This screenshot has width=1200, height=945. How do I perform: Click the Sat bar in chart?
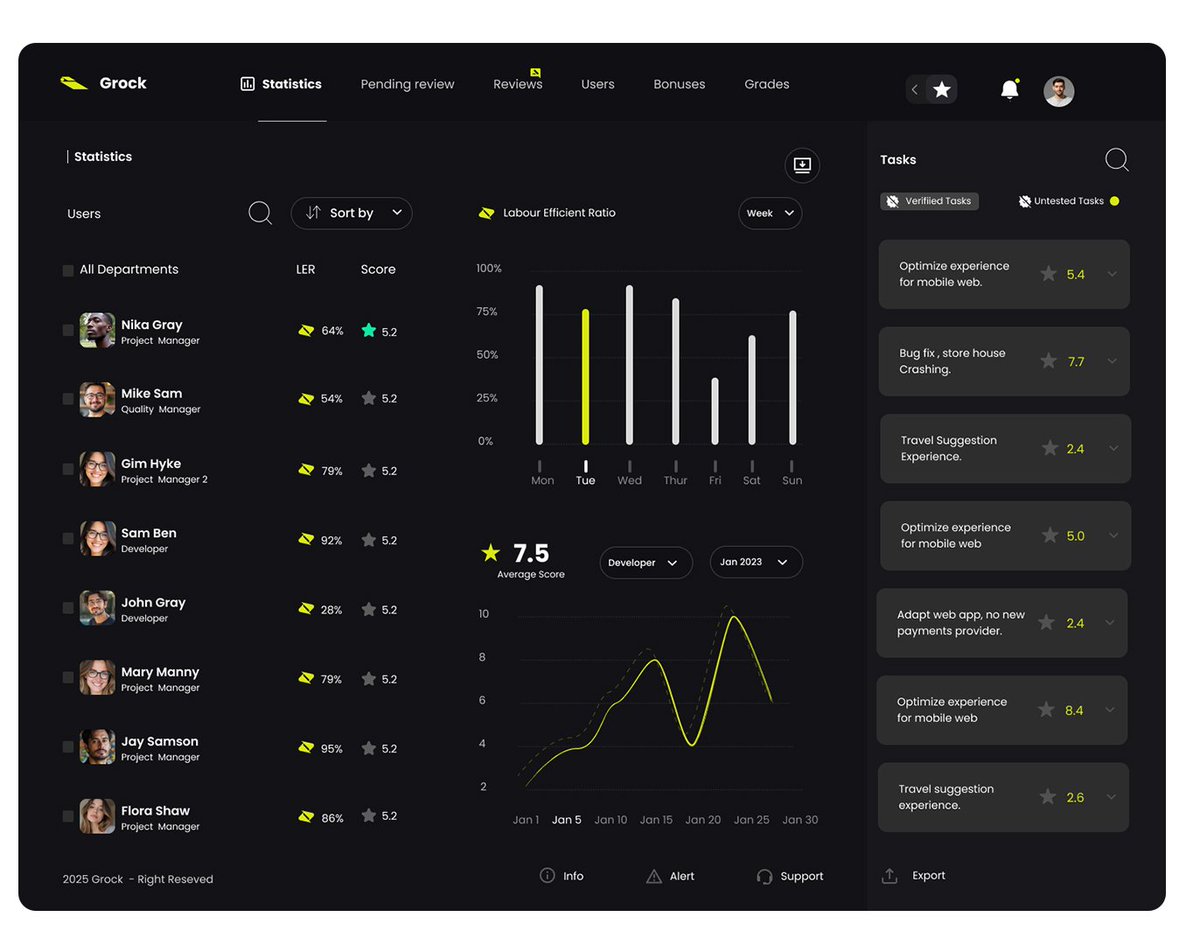(752, 390)
